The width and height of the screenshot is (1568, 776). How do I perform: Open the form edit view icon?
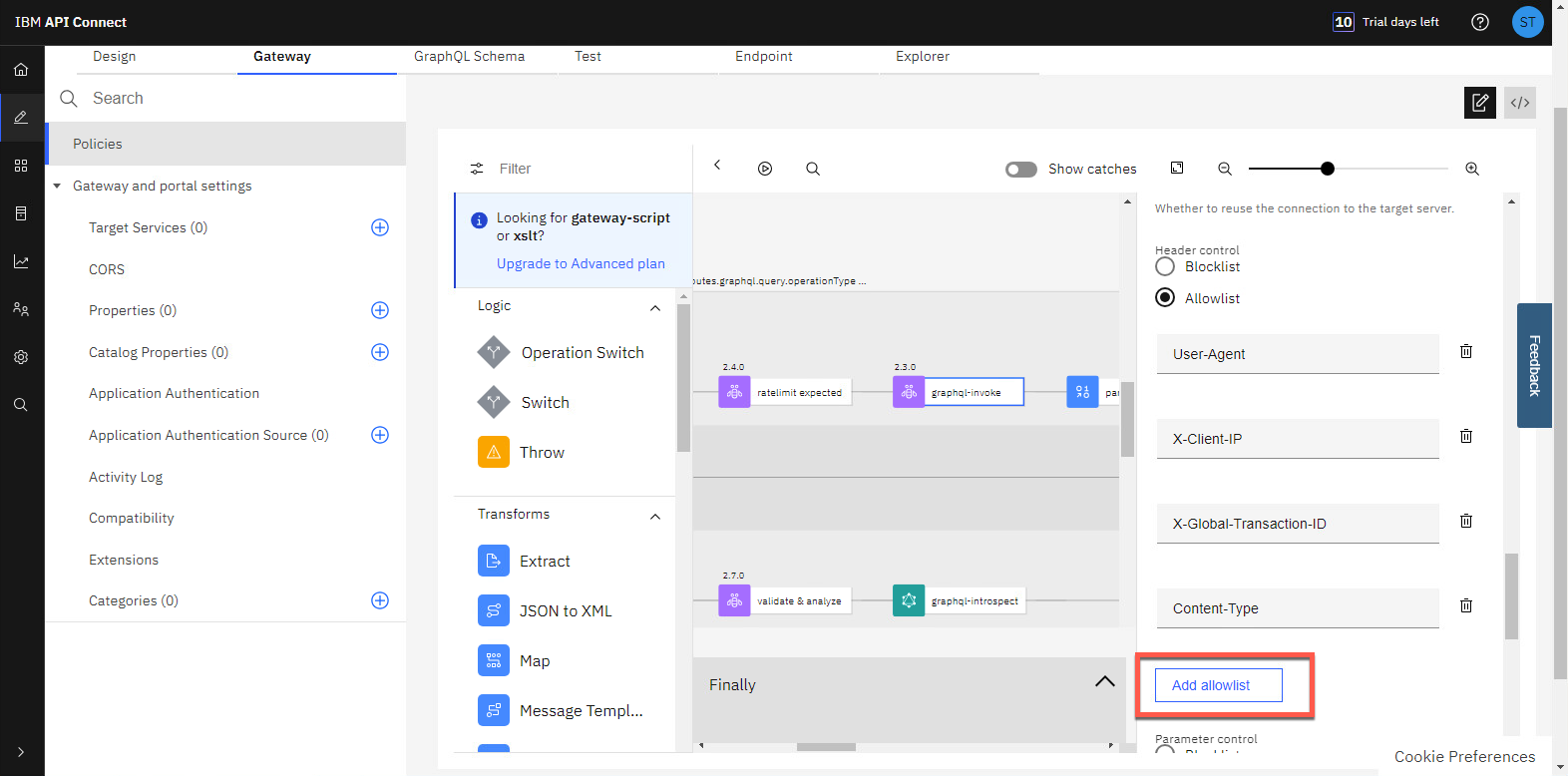tap(1479, 103)
